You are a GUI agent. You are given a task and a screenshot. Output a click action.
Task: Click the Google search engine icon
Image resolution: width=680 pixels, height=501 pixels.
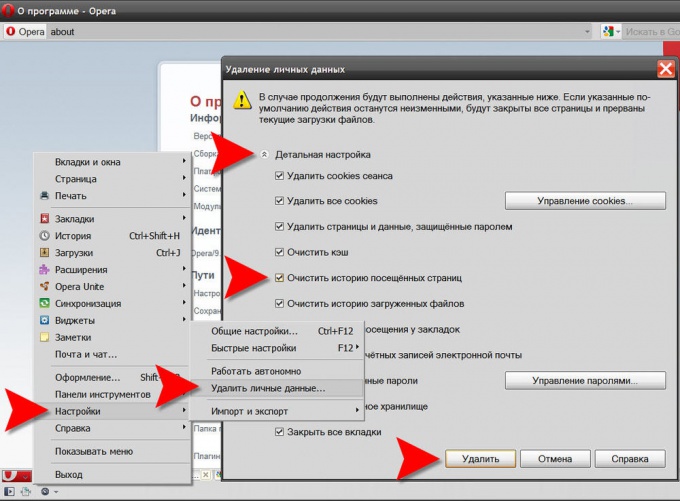[x=608, y=32]
